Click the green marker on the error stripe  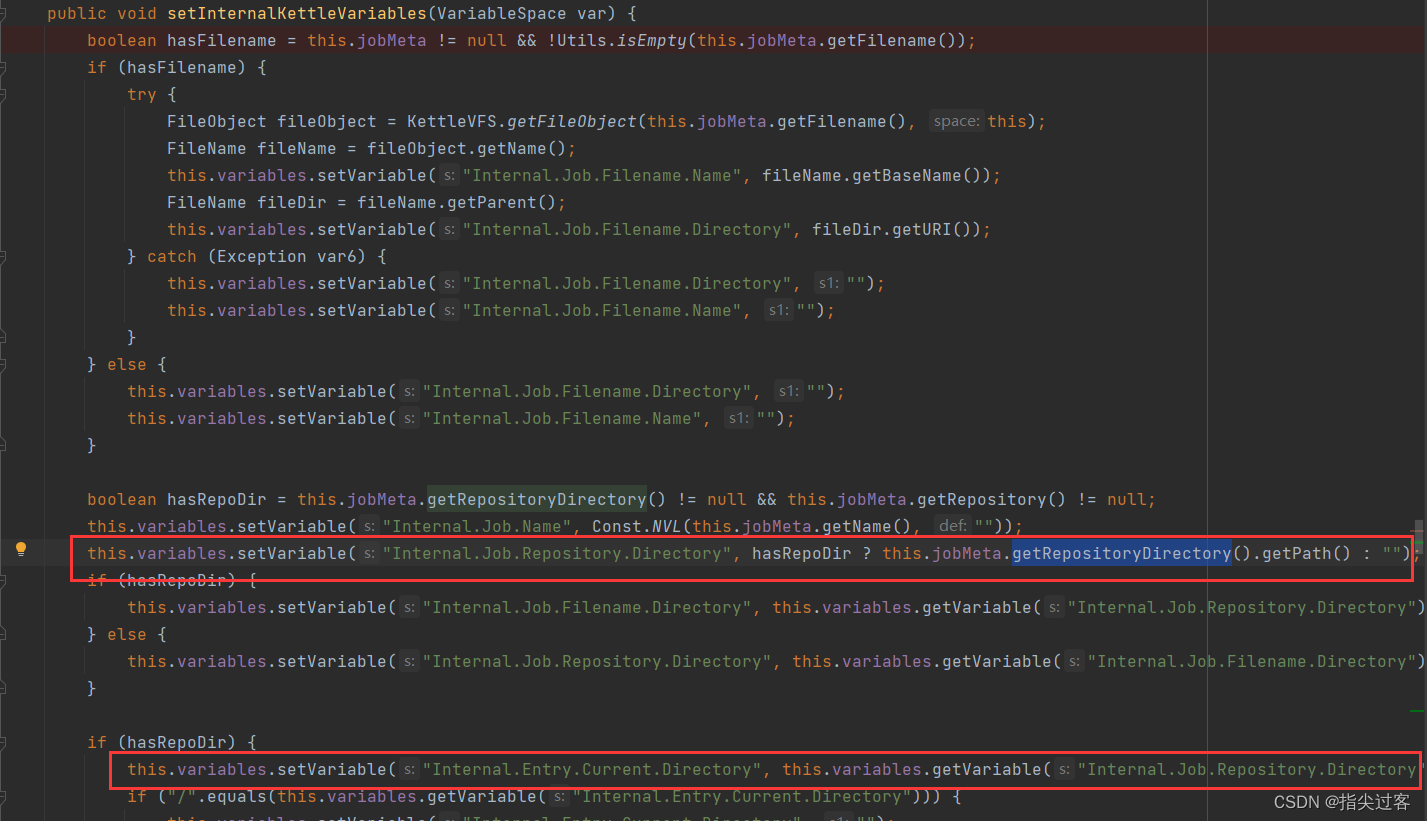(1417, 710)
